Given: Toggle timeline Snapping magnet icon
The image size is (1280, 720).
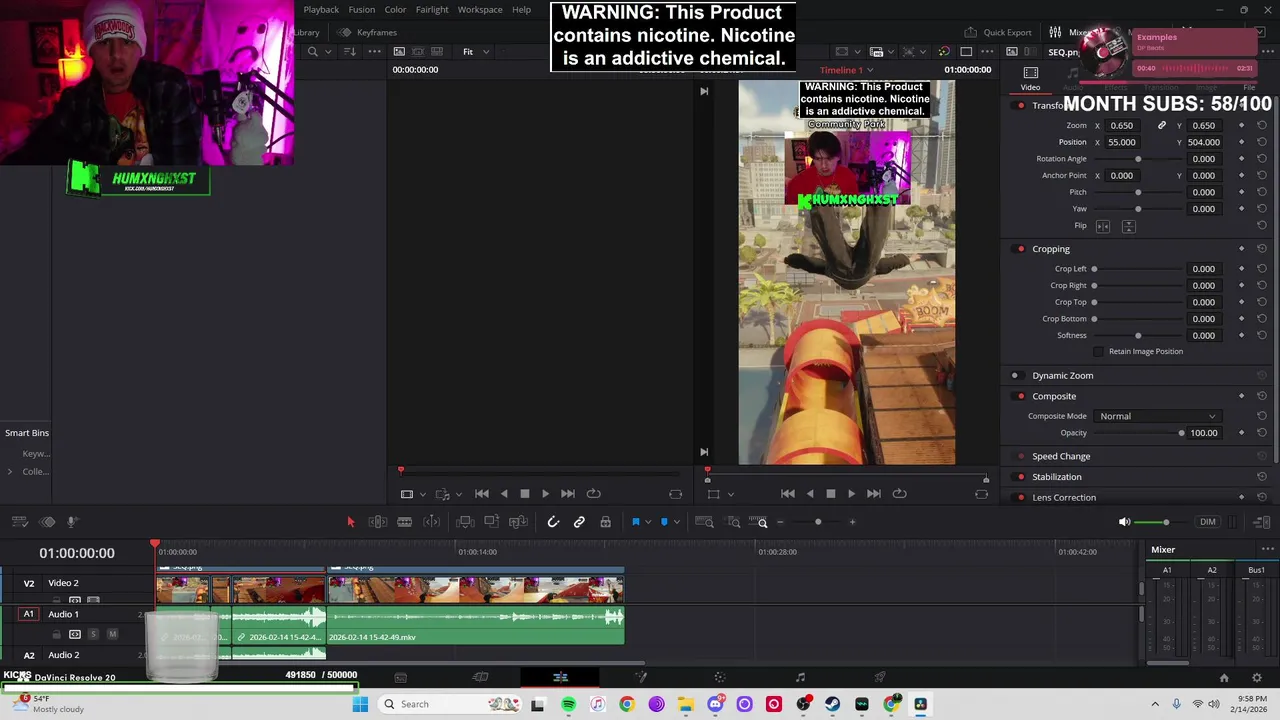Looking at the screenshot, I should 553,522.
